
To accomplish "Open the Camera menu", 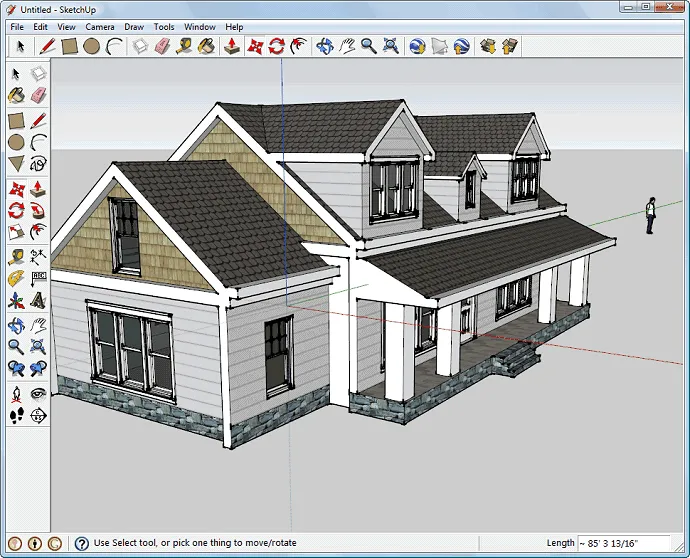I will coord(99,27).
